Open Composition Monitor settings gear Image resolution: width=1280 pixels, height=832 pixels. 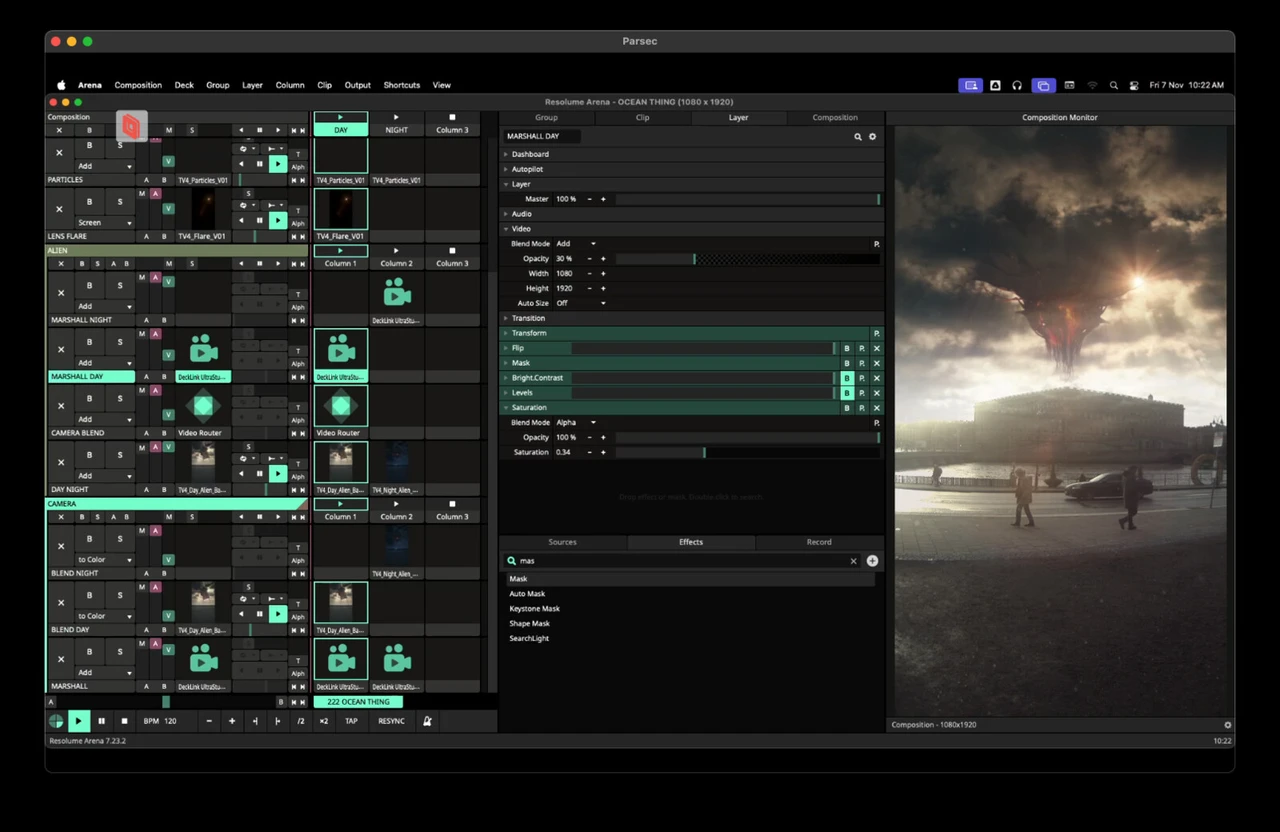point(1227,725)
